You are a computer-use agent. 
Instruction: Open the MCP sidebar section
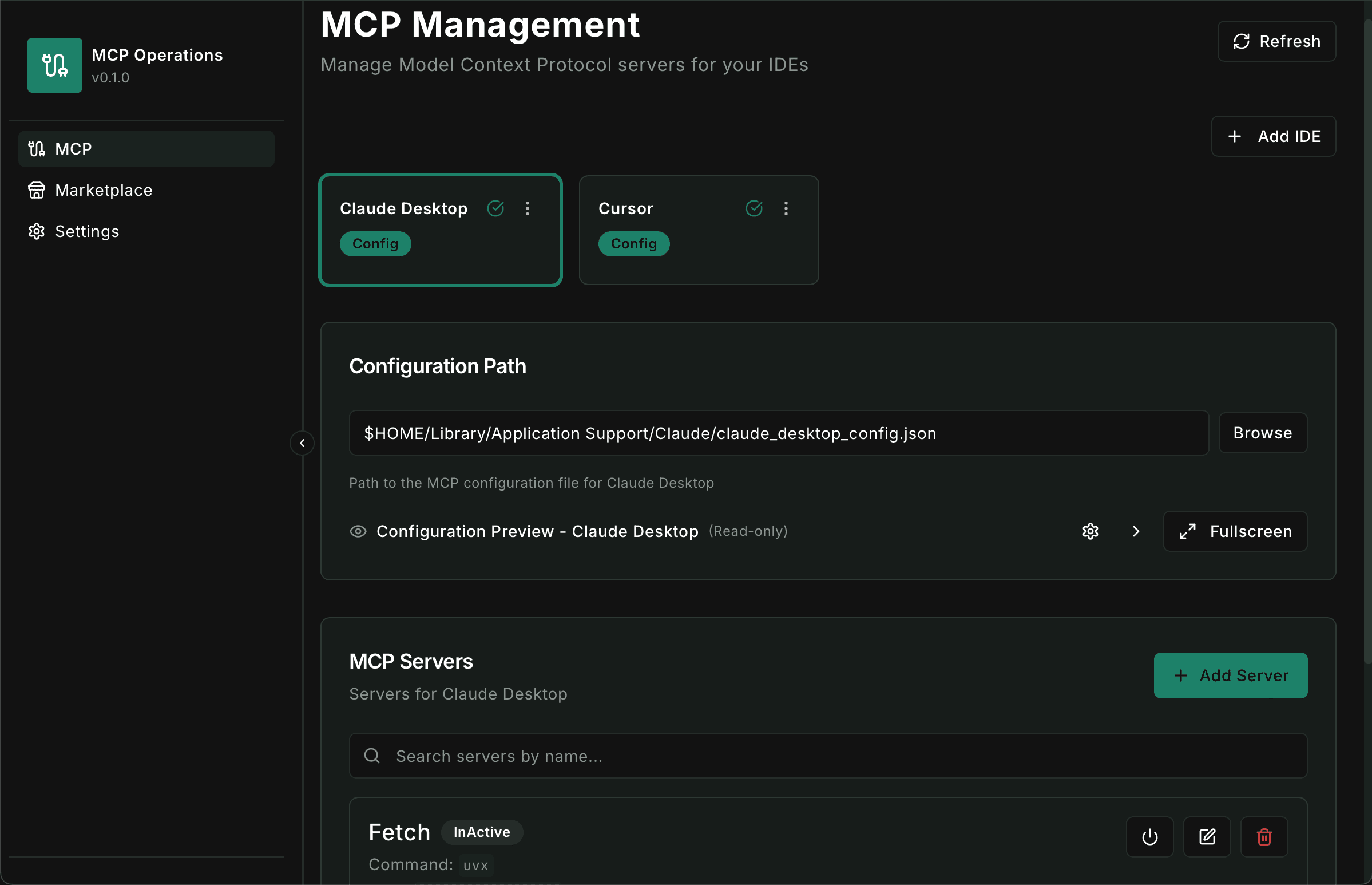tap(146, 149)
